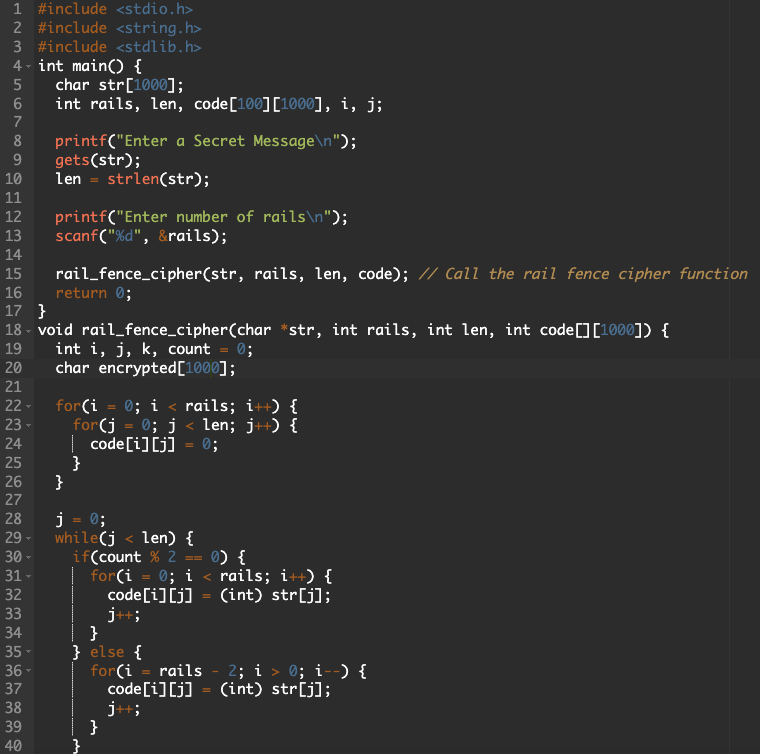Collapse the main function fold arrow at line 4
This screenshot has height=754, width=760.
28,66
